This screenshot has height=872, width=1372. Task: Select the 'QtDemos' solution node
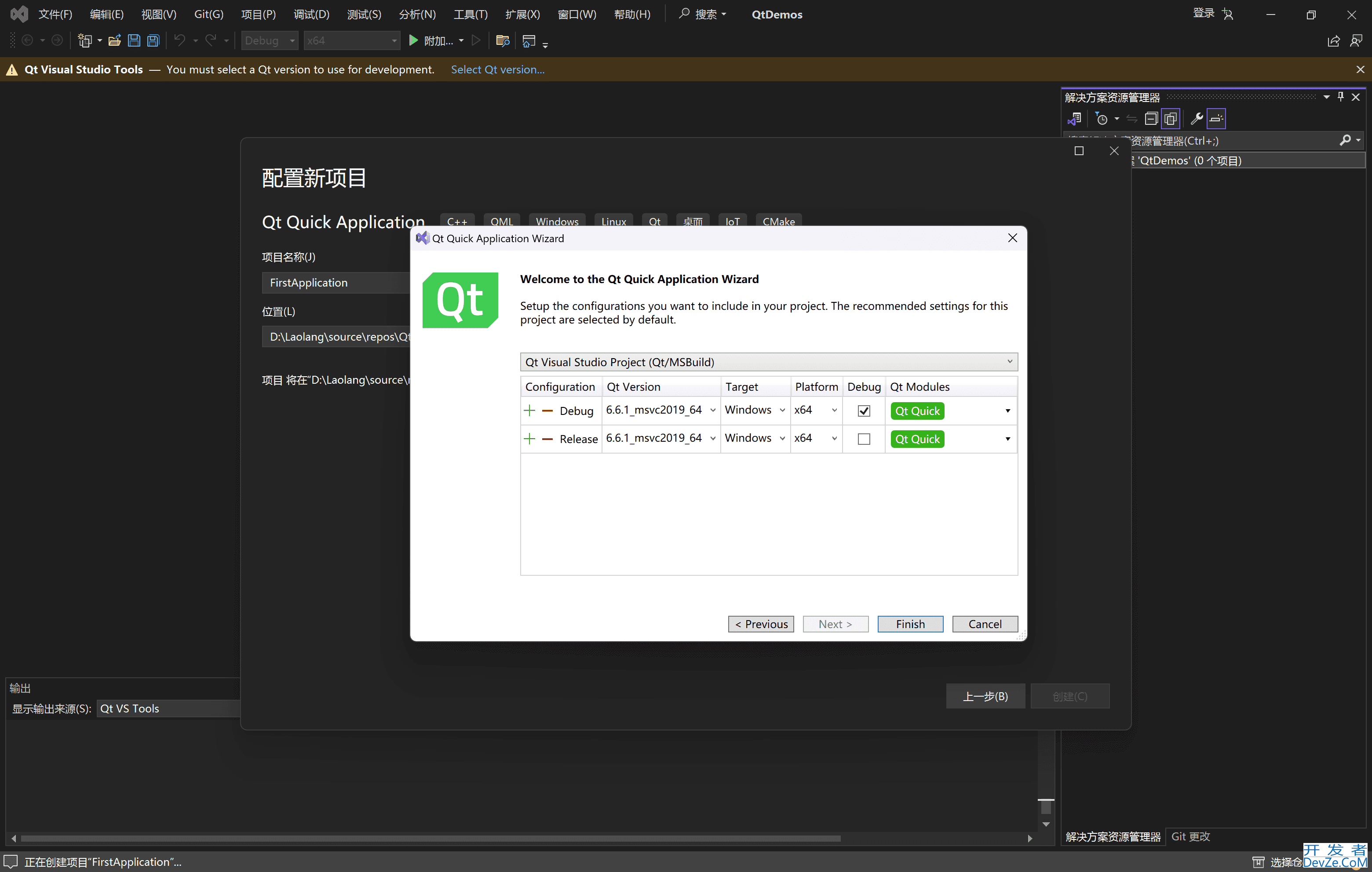[x=1248, y=160]
